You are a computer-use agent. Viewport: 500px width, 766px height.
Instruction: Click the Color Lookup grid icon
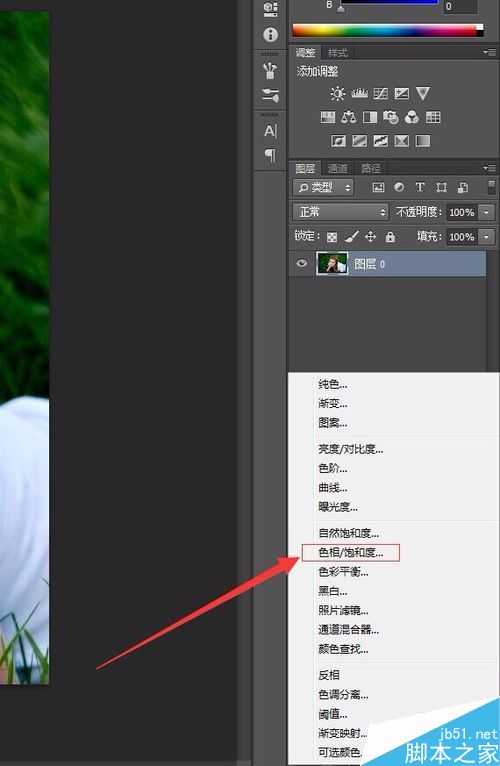[x=433, y=117]
